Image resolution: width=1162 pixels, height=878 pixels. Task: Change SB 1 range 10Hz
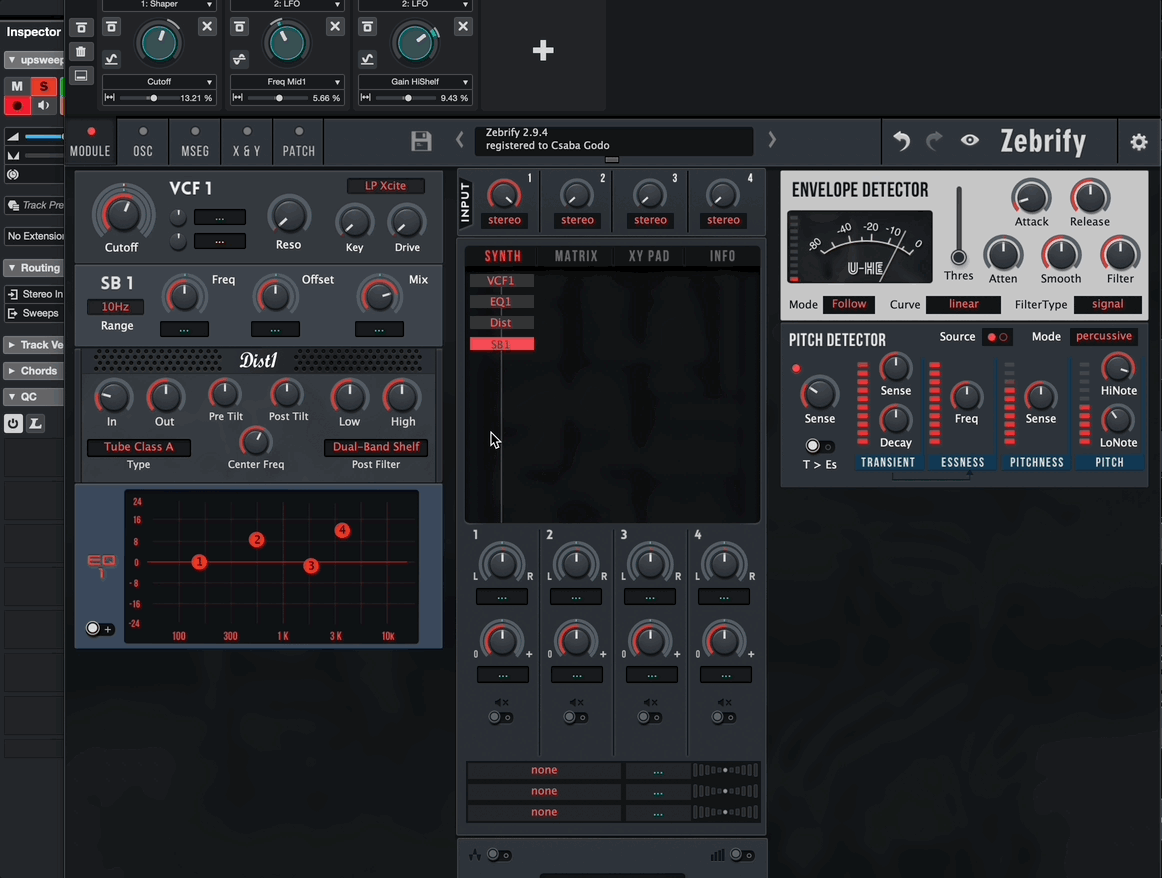click(x=116, y=307)
